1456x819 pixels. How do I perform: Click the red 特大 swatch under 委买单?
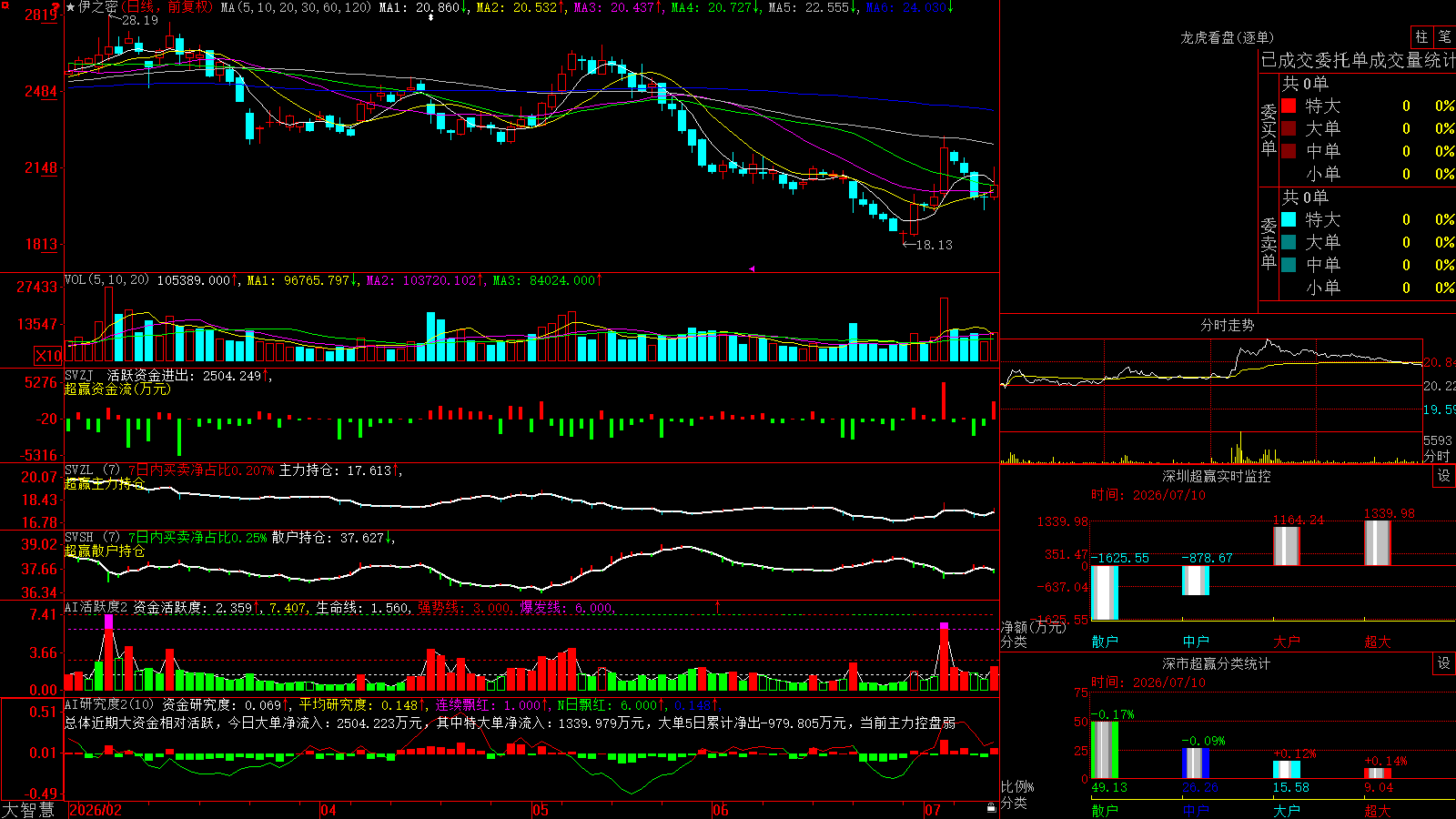click(1289, 106)
